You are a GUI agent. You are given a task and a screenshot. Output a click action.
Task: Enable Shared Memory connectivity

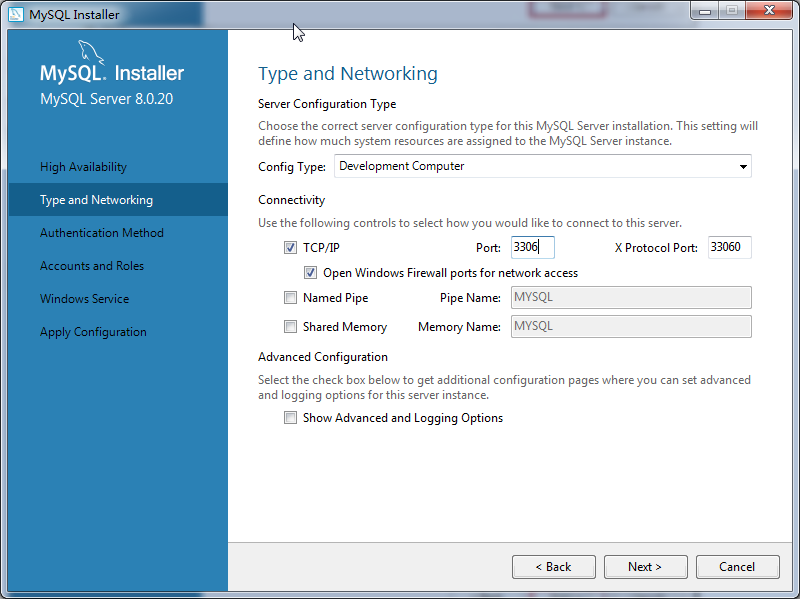pyautogui.click(x=290, y=326)
